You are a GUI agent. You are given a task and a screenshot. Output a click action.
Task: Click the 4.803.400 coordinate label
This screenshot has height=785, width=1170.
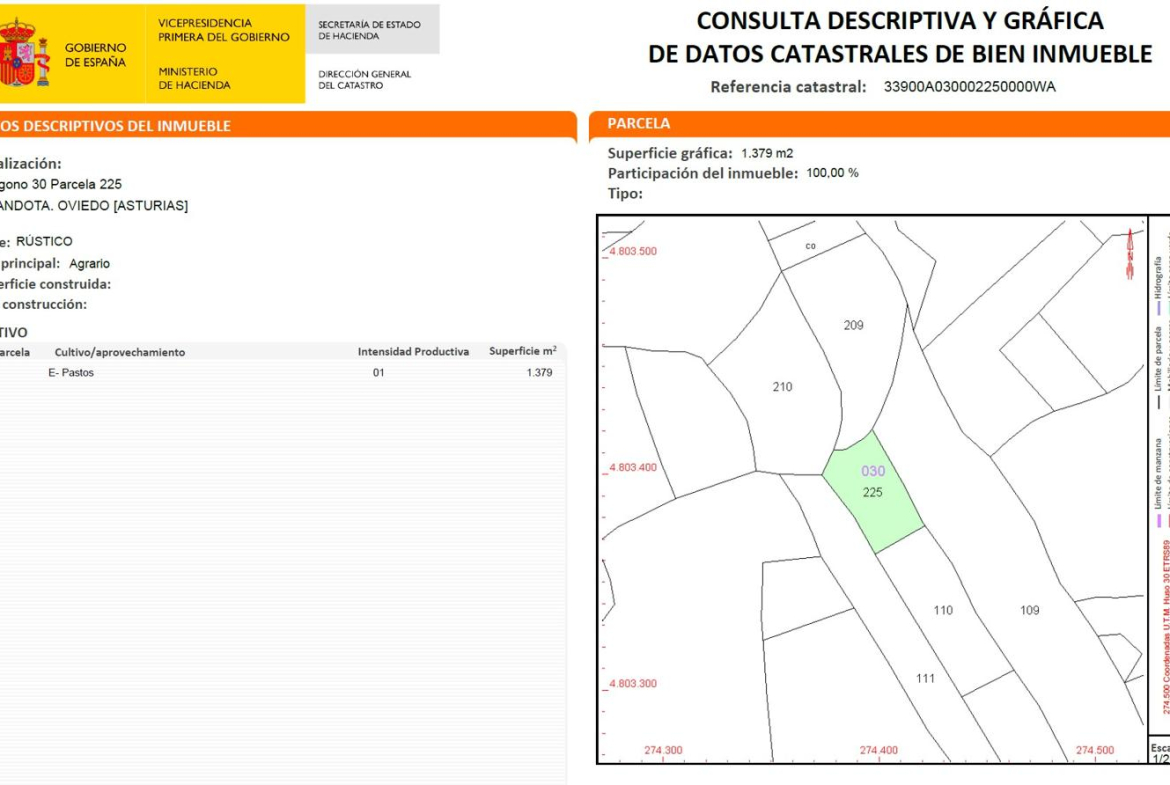[x=634, y=467]
